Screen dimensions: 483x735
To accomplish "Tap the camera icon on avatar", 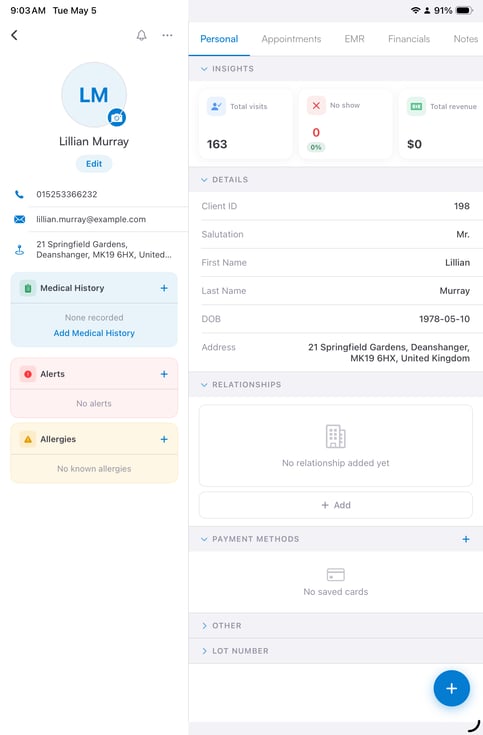I will (x=117, y=117).
